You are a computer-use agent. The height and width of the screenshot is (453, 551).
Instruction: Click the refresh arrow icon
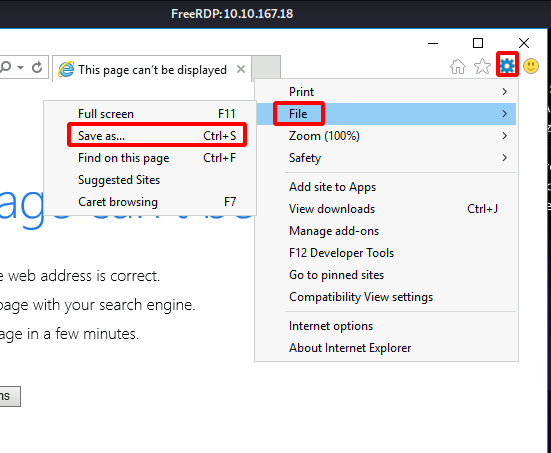pyautogui.click(x=37, y=67)
